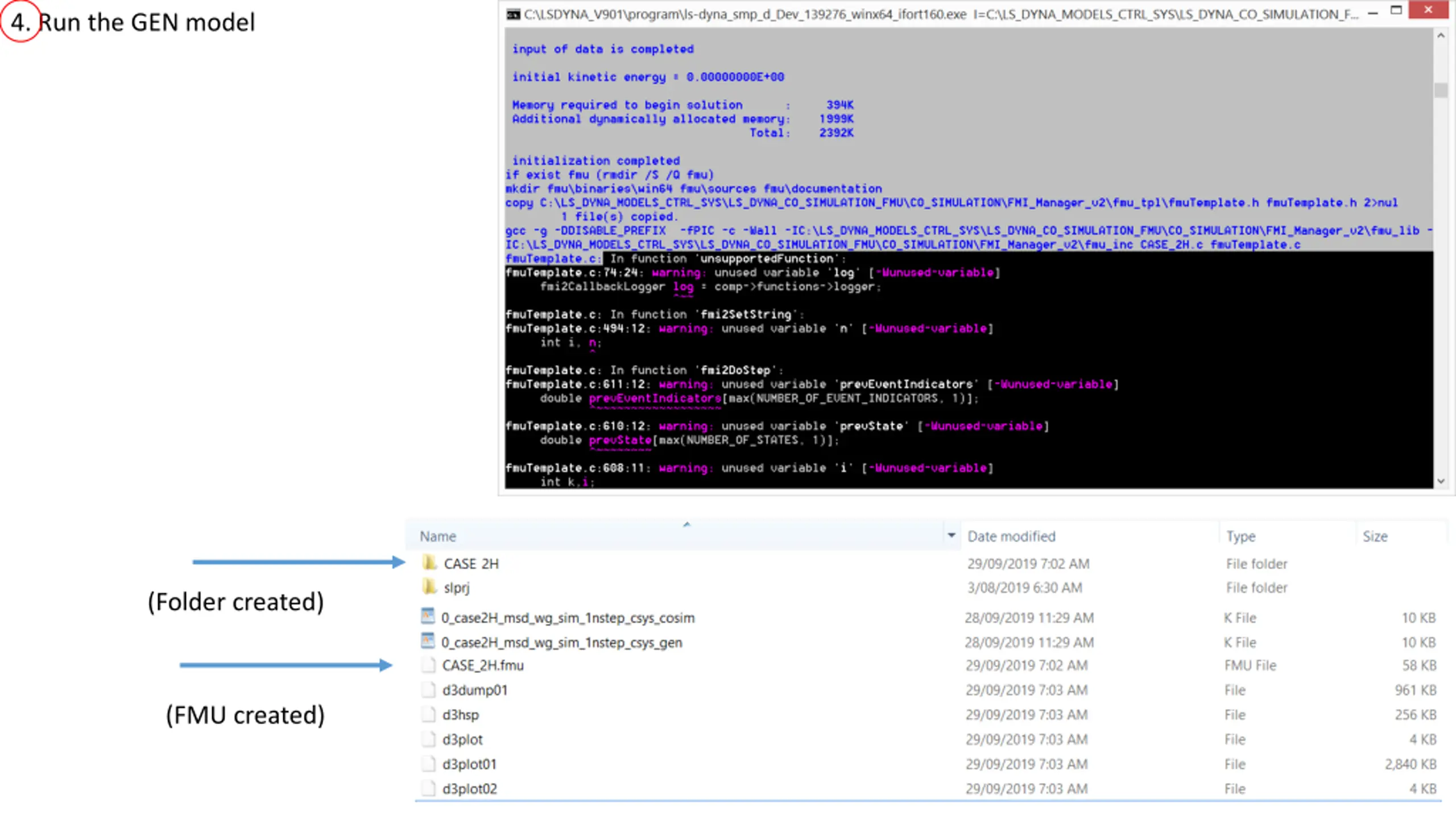Click console line 'input of data is completed'
This screenshot has width=1456, height=819.
click(x=603, y=49)
